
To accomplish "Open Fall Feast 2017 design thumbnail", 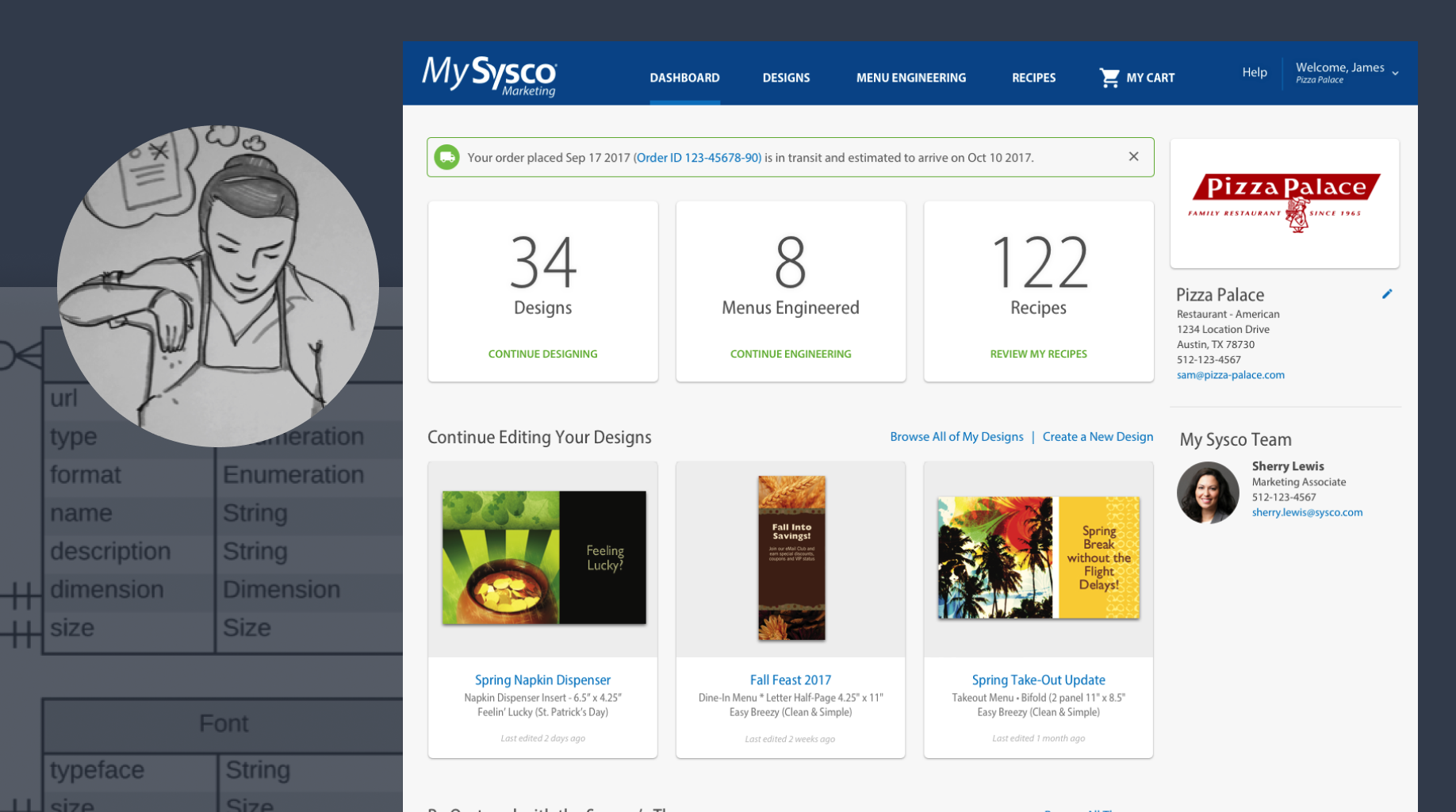I will (x=791, y=557).
